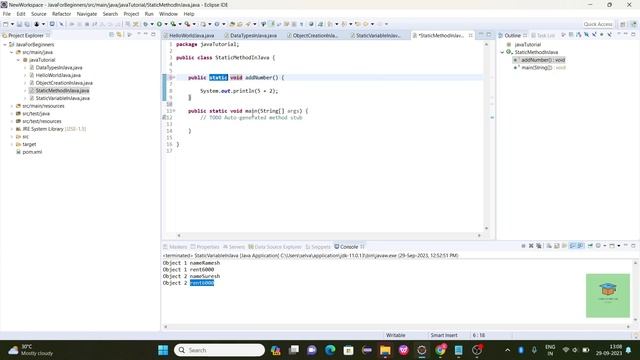The width and height of the screenshot is (640, 360).
Task: Toggle Link with Editor in Project Explorer
Action: pos(119,35)
